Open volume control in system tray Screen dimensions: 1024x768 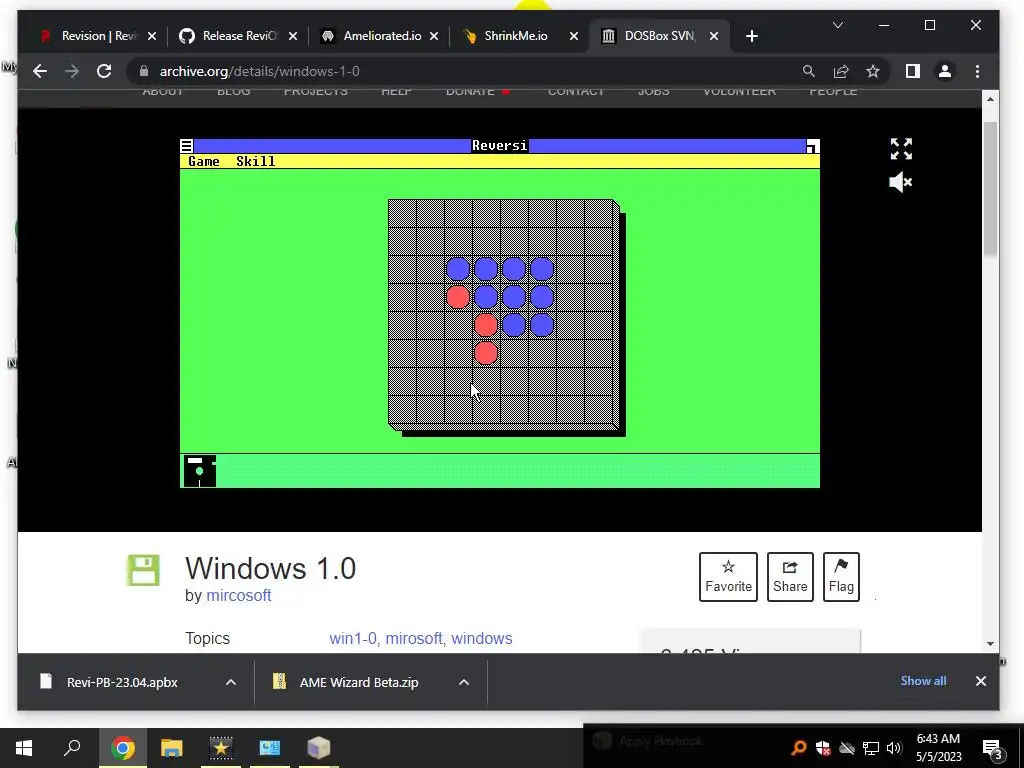coord(894,748)
